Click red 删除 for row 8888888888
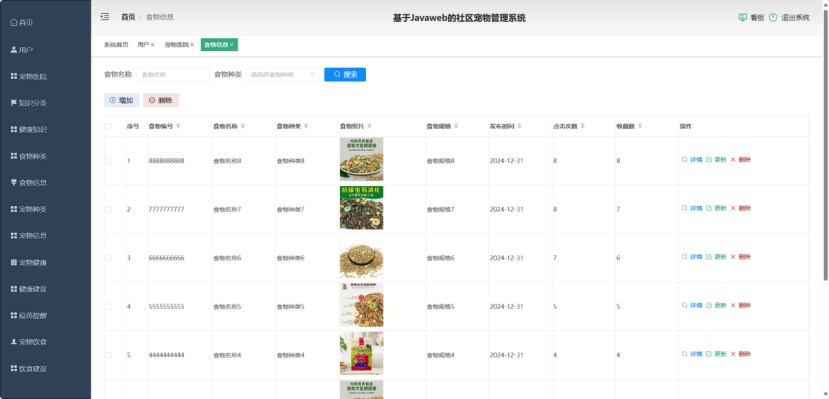 click(x=741, y=160)
